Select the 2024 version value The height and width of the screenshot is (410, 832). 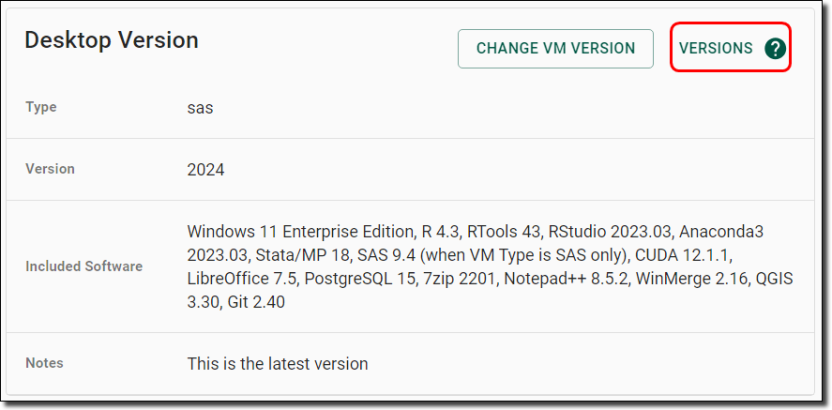205,170
